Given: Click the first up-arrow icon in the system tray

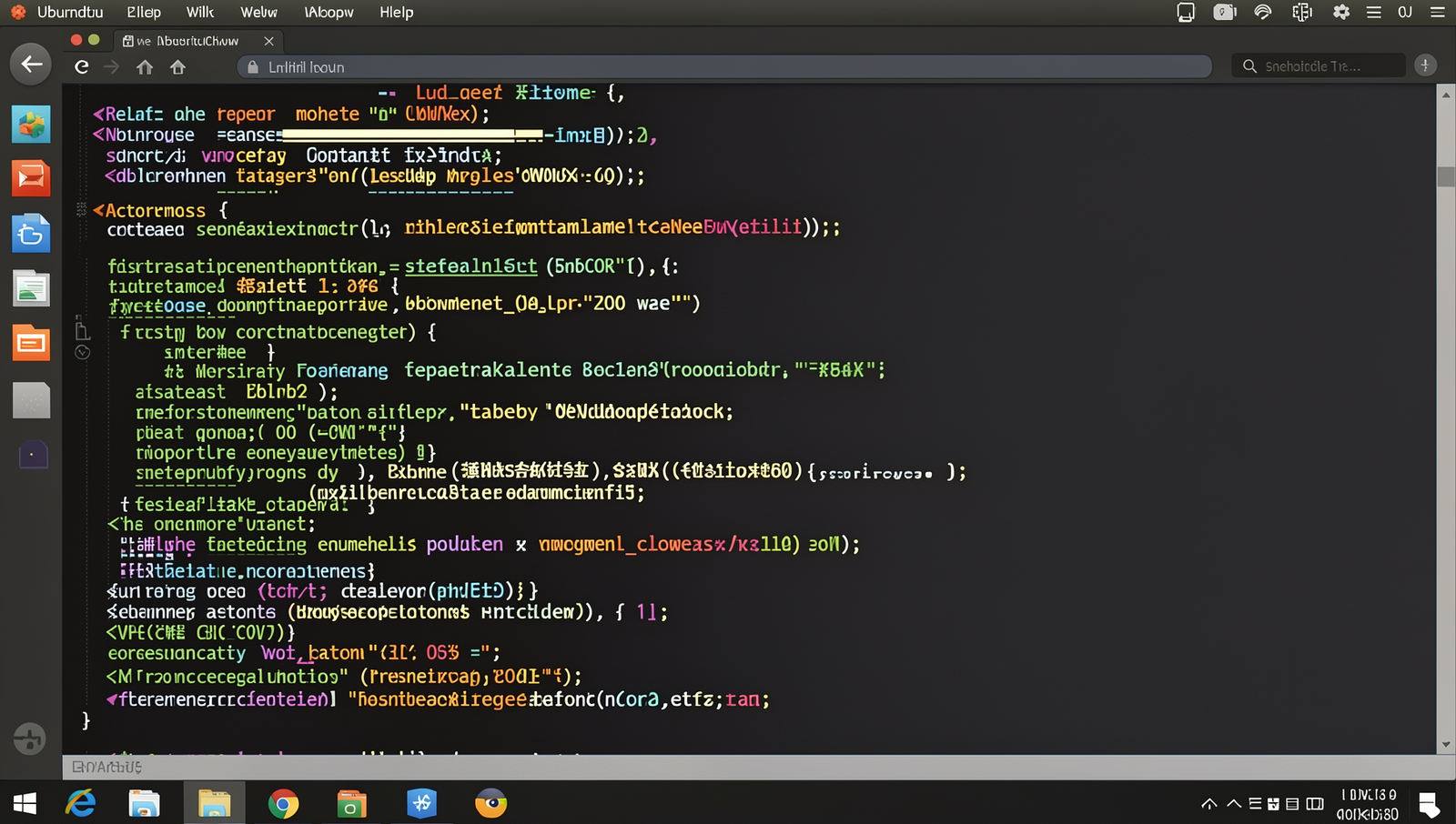Looking at the screenshot, I should (1209, 804).
